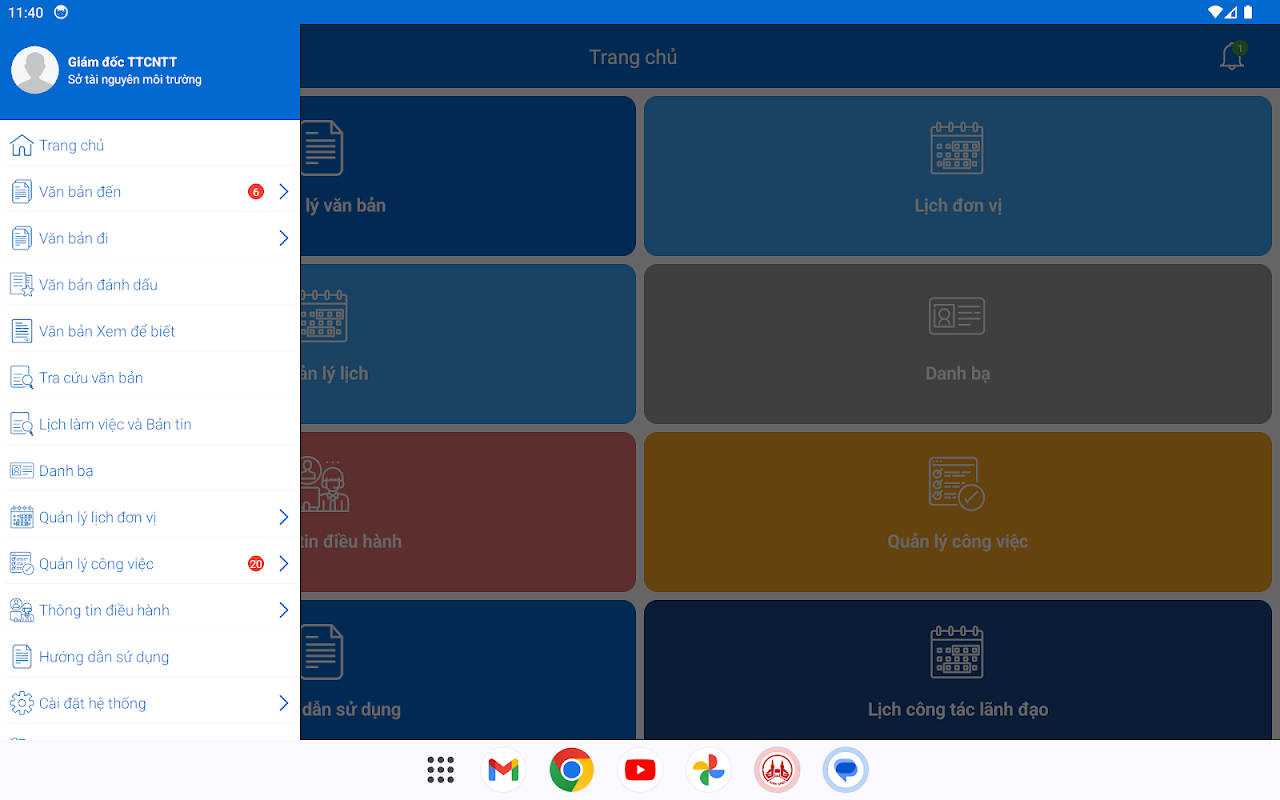Screen dimensions: 1280x800
Task: Expand Thông tin điều hành chevron
Action: tap(284, 610)
